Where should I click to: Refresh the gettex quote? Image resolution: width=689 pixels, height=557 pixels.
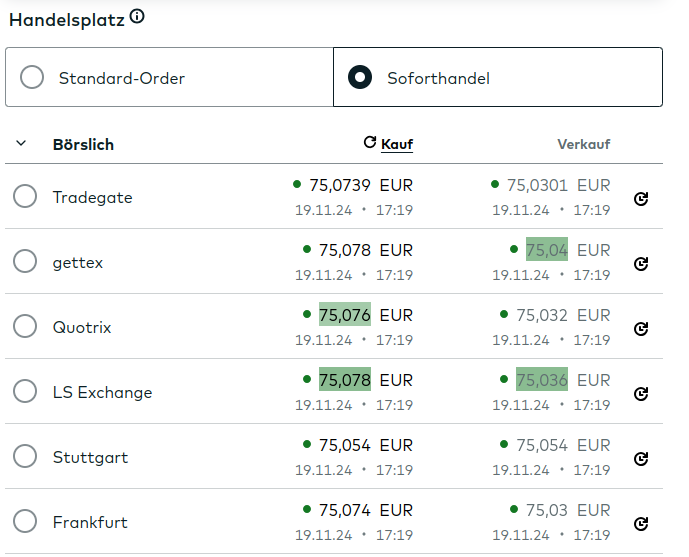click(641, 263)
